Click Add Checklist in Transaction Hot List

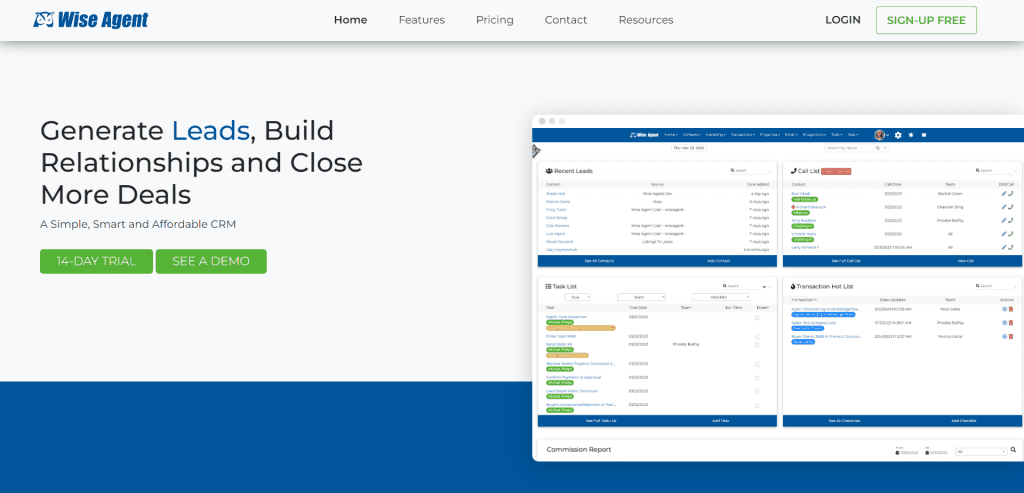click(x=964, y=421)
